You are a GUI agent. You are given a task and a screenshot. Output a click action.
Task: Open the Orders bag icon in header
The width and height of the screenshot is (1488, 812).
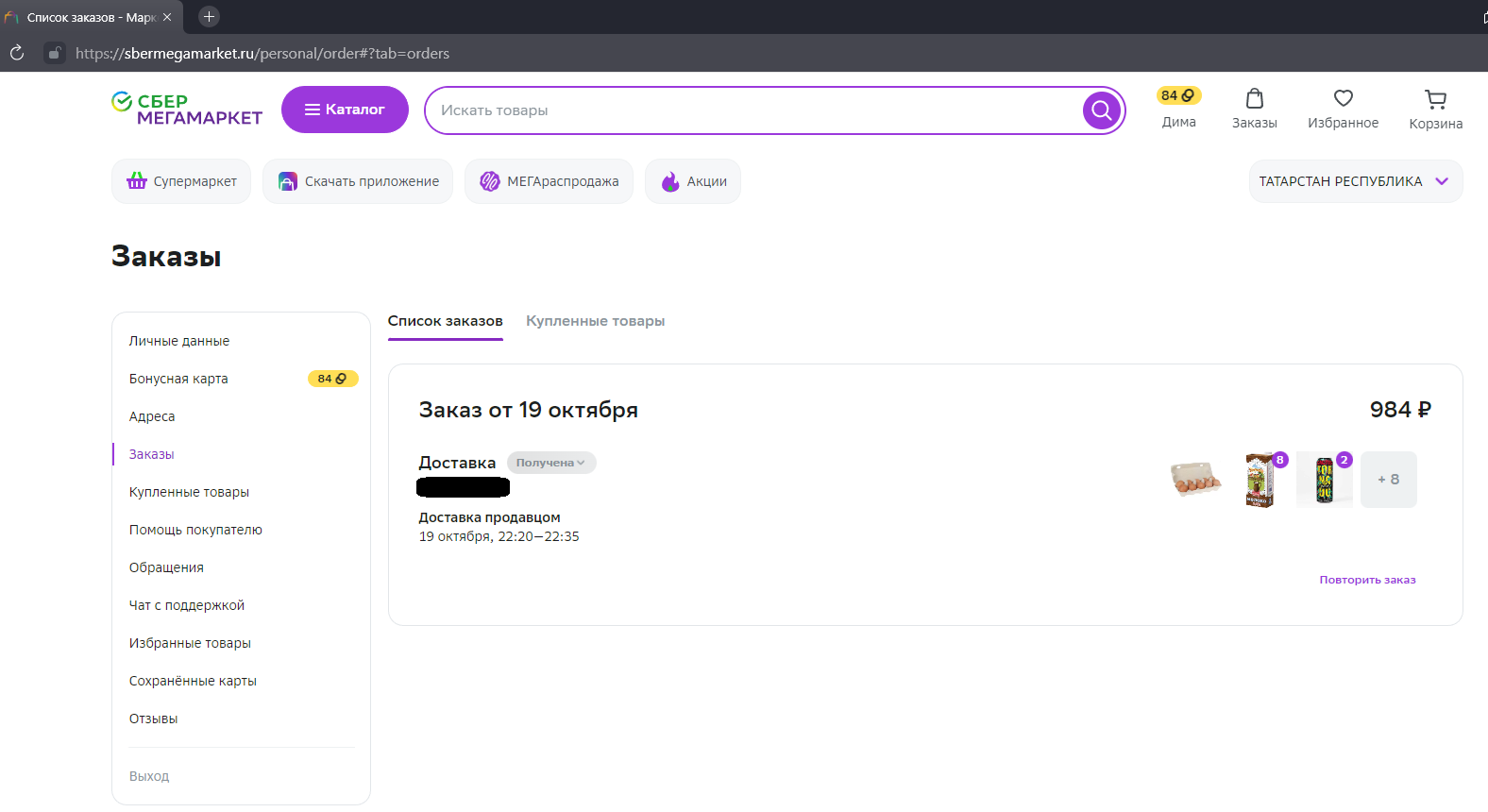click(x=1255, y=98)
